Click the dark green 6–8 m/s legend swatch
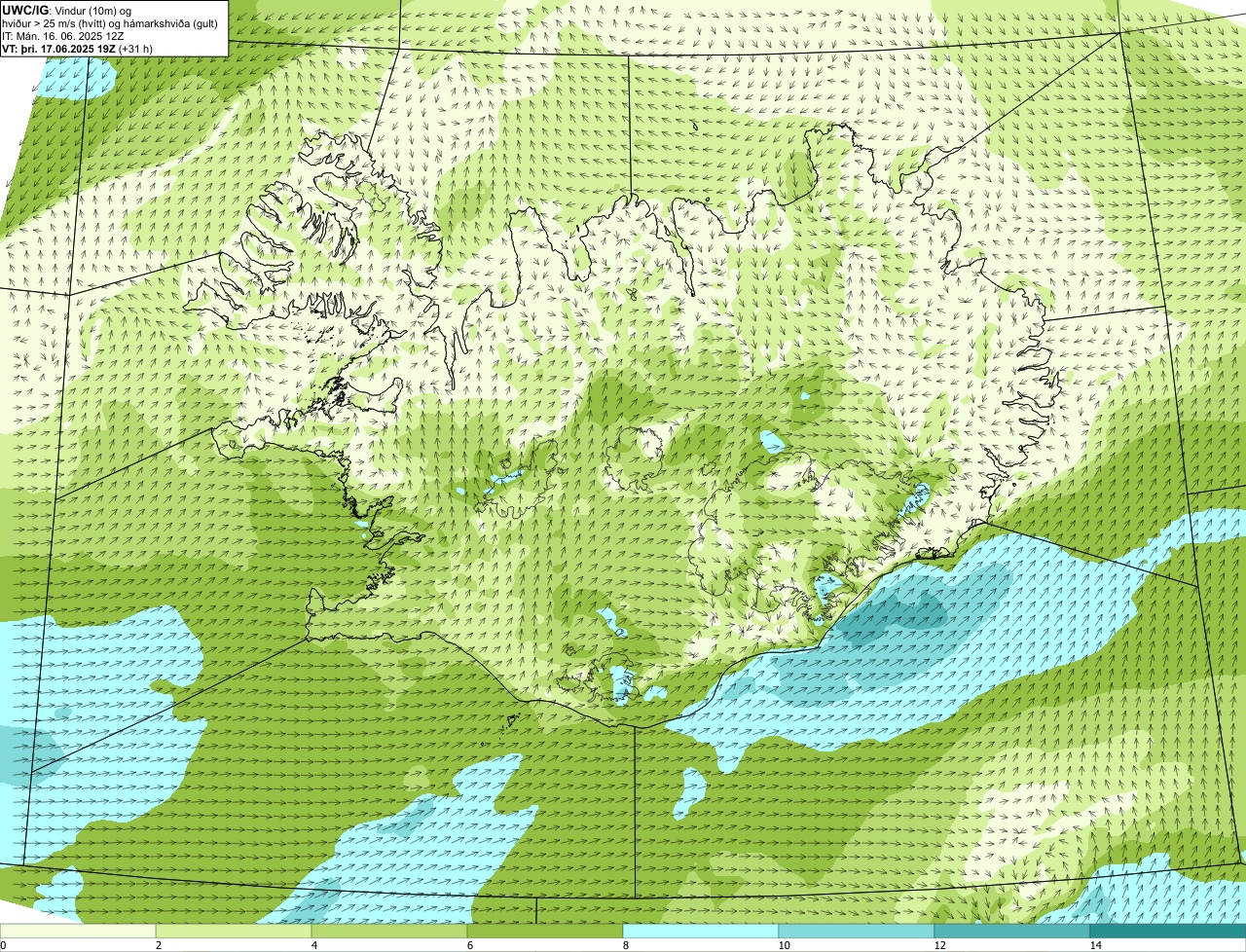This screenshot has width=1246, height=952. coord(545,931)
